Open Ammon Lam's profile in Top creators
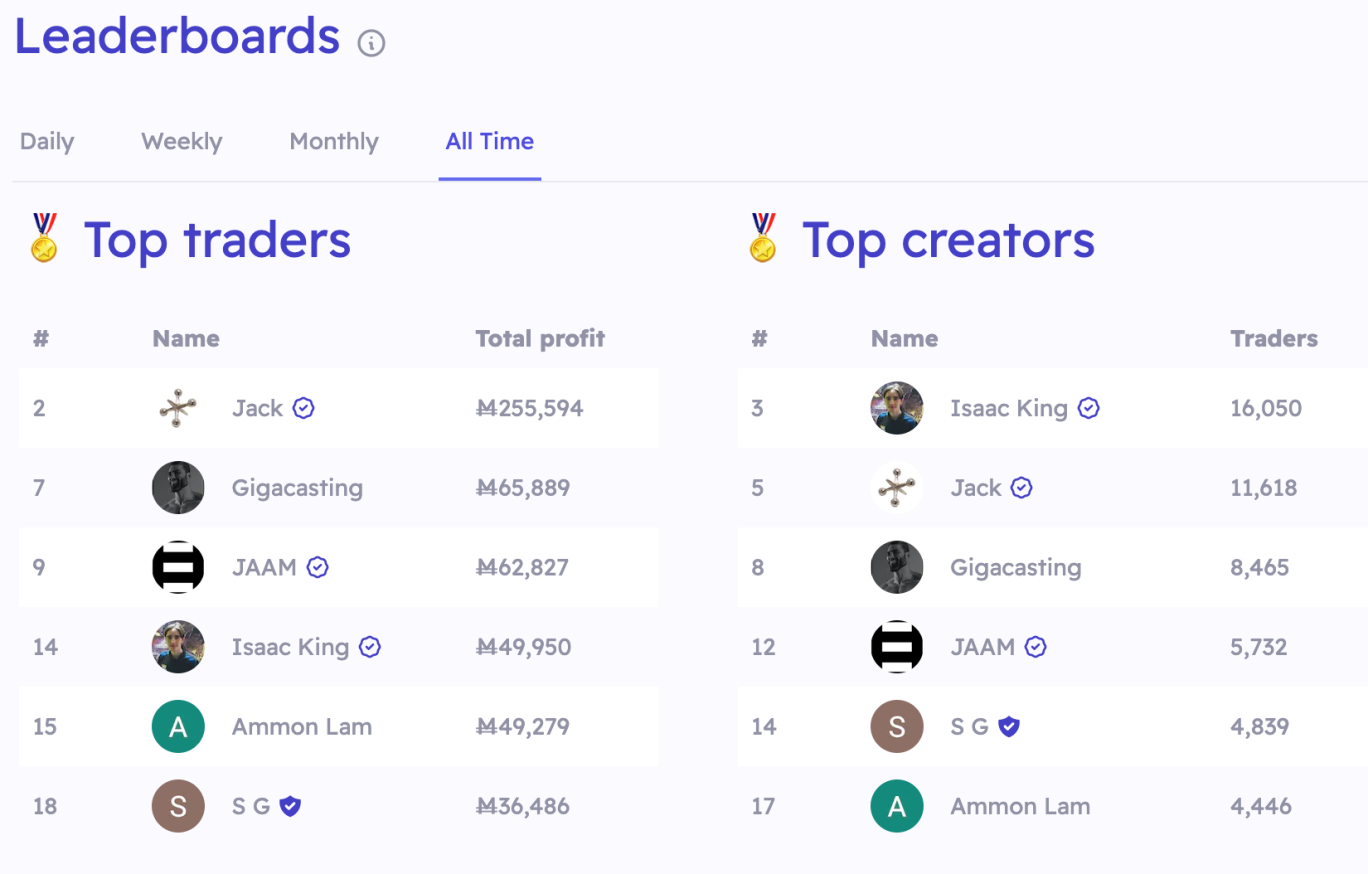 click(1020, 806)
